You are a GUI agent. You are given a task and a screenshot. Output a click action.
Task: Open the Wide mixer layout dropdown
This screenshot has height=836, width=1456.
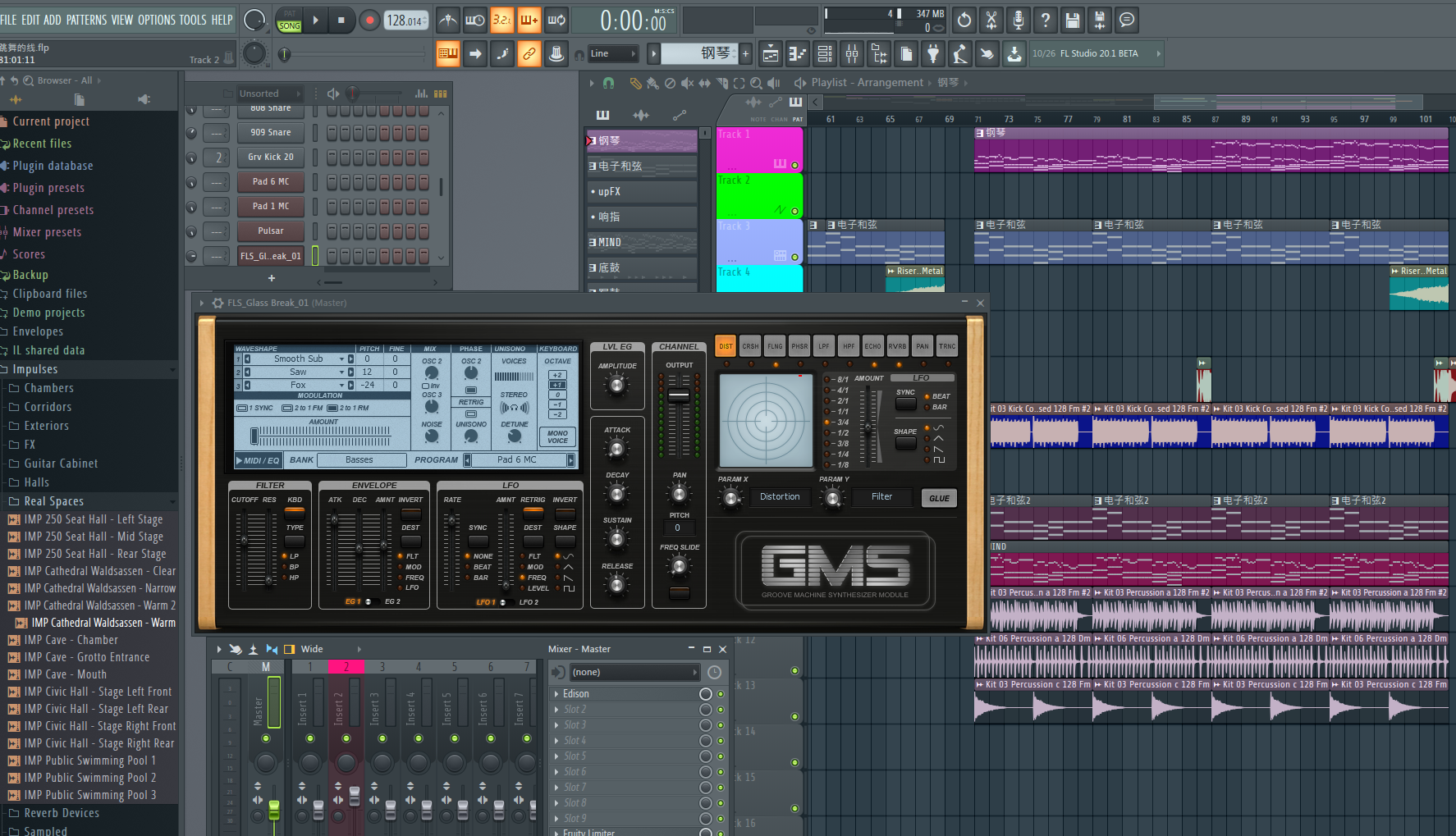point(330,649)
